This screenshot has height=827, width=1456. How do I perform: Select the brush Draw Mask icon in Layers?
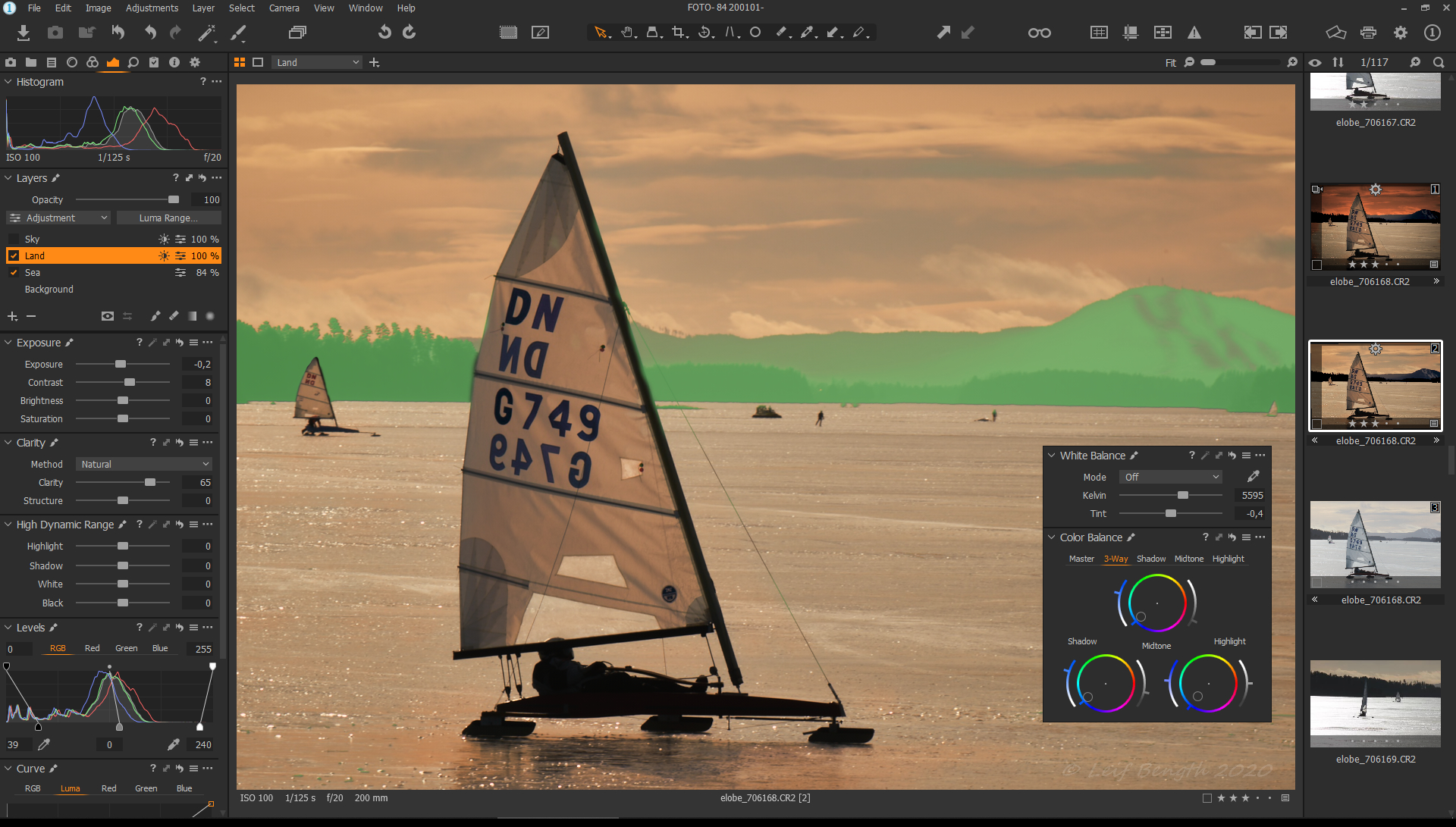tap(155, 316)
